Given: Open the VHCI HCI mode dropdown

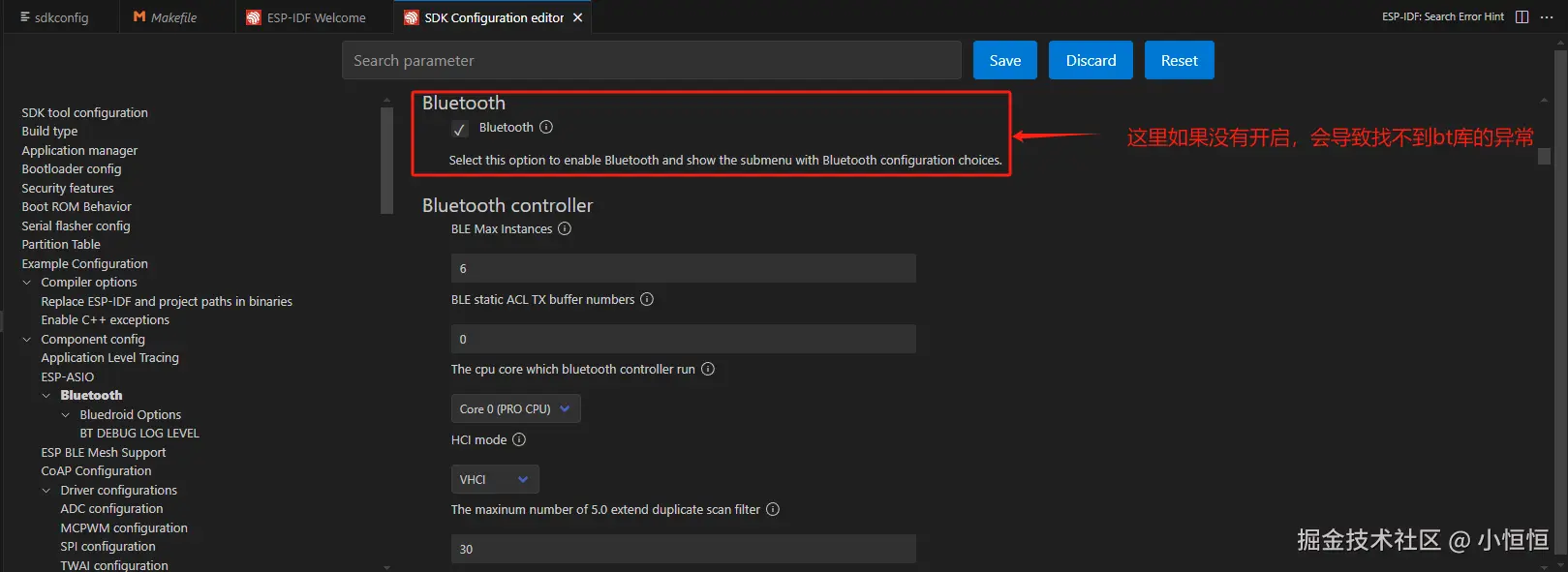Looking at the screenshot, I should (x=494, y=479).
